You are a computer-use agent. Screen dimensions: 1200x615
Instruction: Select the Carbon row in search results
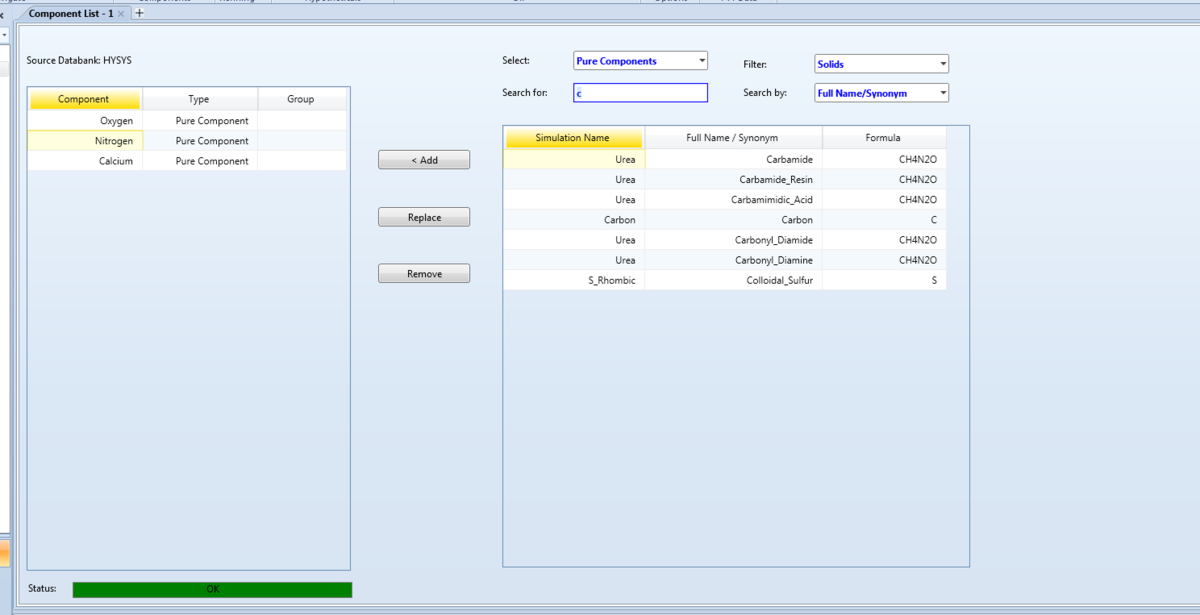724,220
